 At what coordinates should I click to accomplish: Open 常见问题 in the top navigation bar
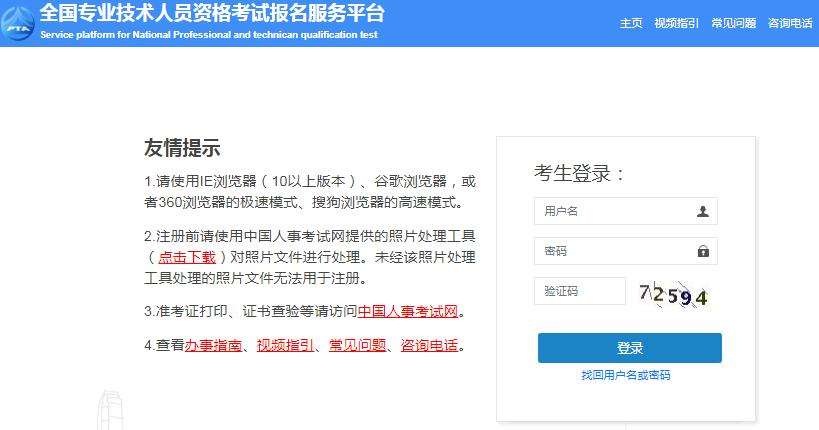click(x=733, y=23)
